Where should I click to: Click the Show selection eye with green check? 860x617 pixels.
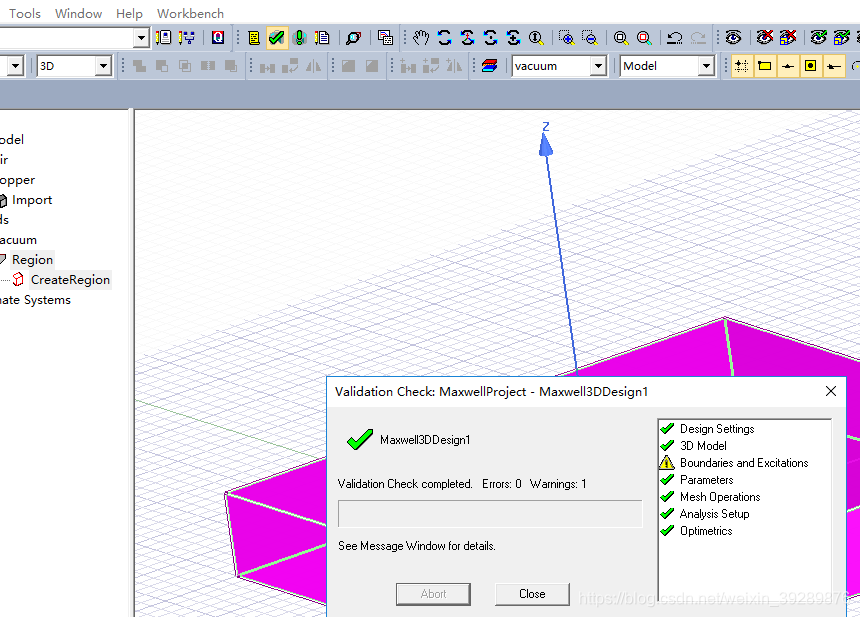(x=819, y=38)
